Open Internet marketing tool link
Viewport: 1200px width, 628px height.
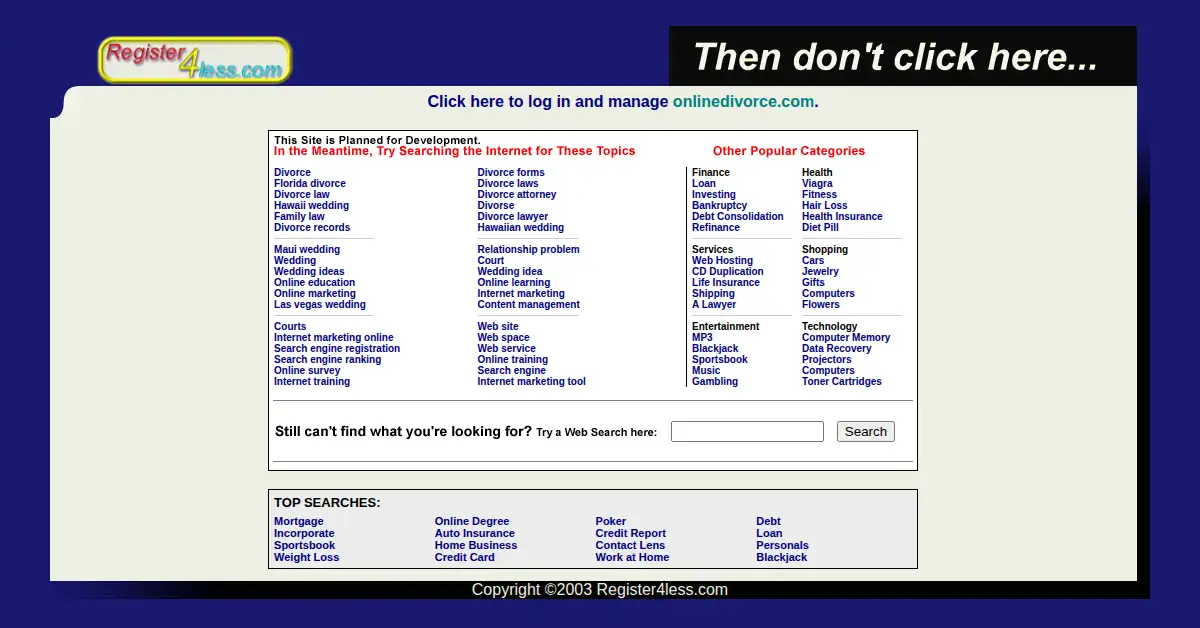532,382
